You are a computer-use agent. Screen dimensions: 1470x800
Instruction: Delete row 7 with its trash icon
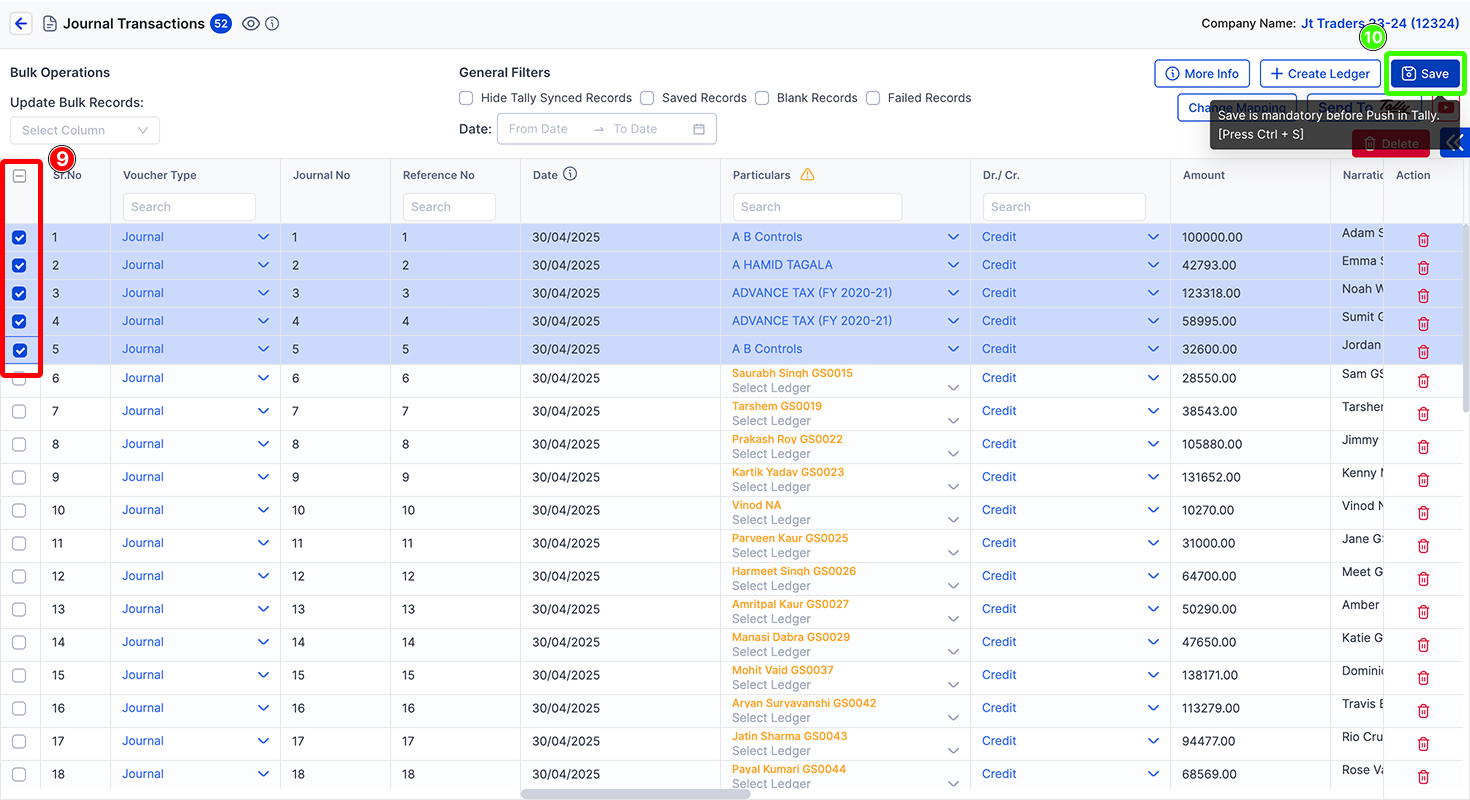click(x=1423, y=414)
